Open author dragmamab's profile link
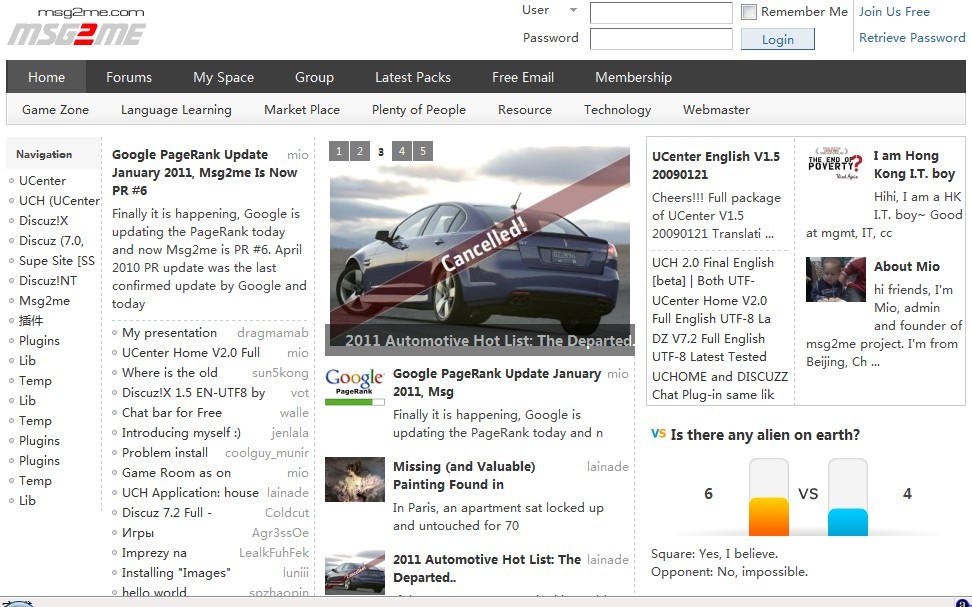This screenshot has height=607, width=972. click(273, 333)
